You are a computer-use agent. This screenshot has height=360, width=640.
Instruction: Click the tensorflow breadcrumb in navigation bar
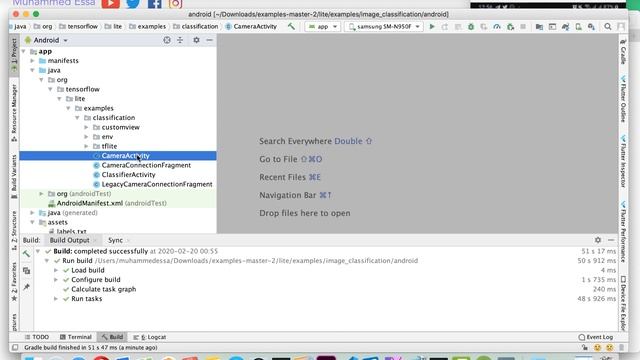(79, 27)
